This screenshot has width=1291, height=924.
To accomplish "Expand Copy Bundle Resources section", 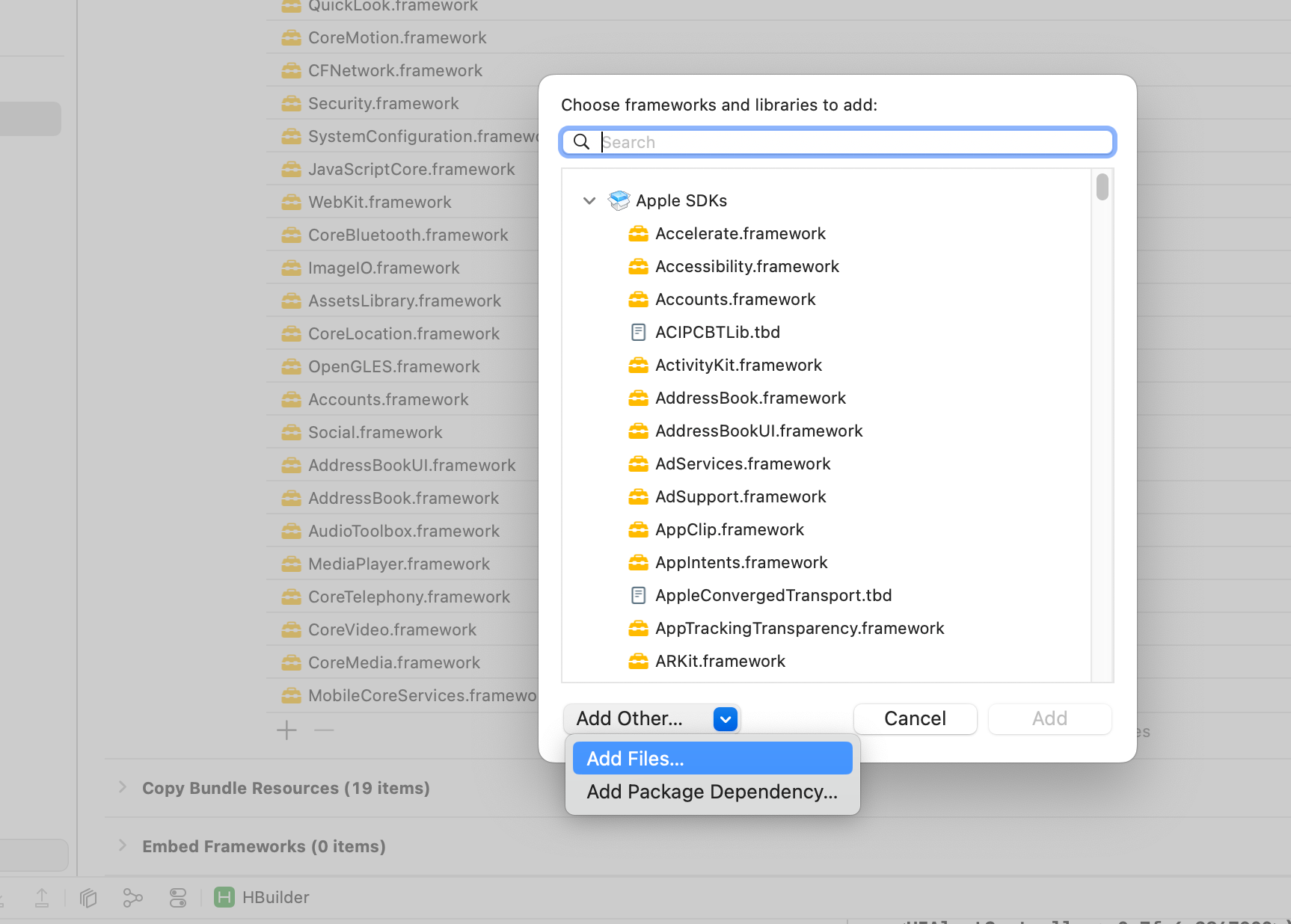I will click(122, 787).
